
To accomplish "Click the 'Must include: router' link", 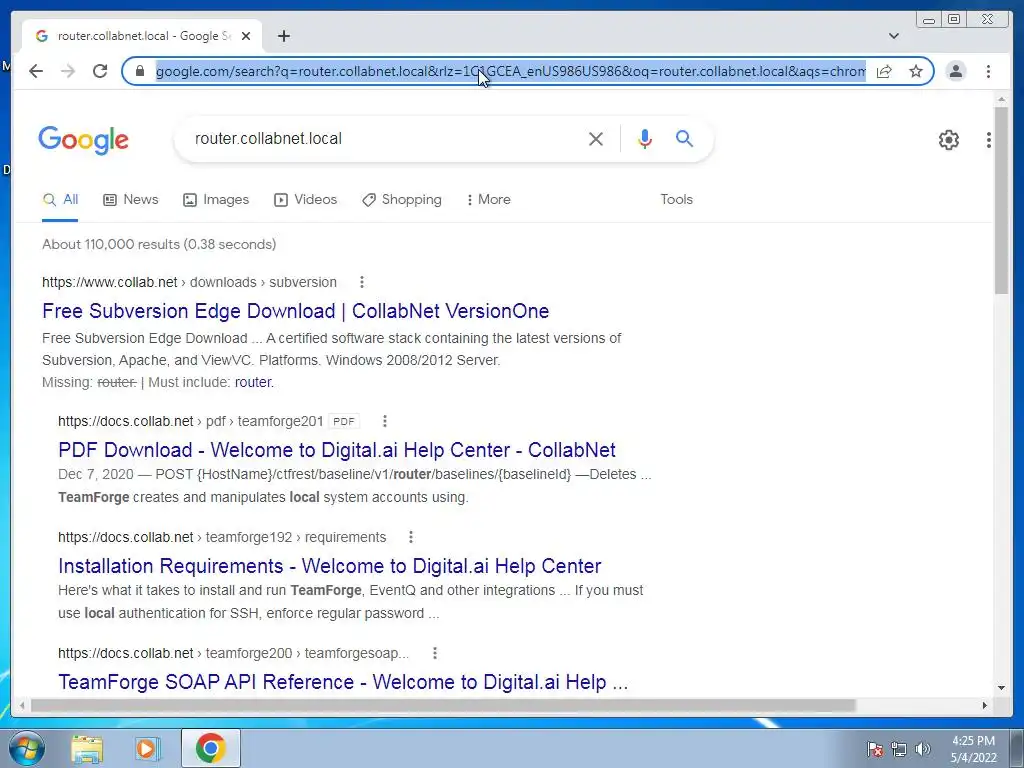I will tap(253, 383).
